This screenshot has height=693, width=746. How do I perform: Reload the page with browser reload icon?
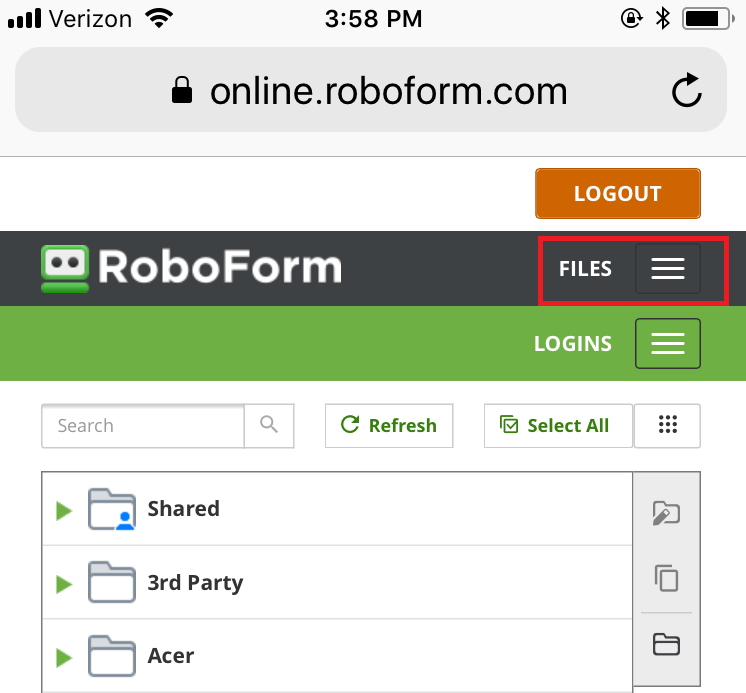point(687,90)
